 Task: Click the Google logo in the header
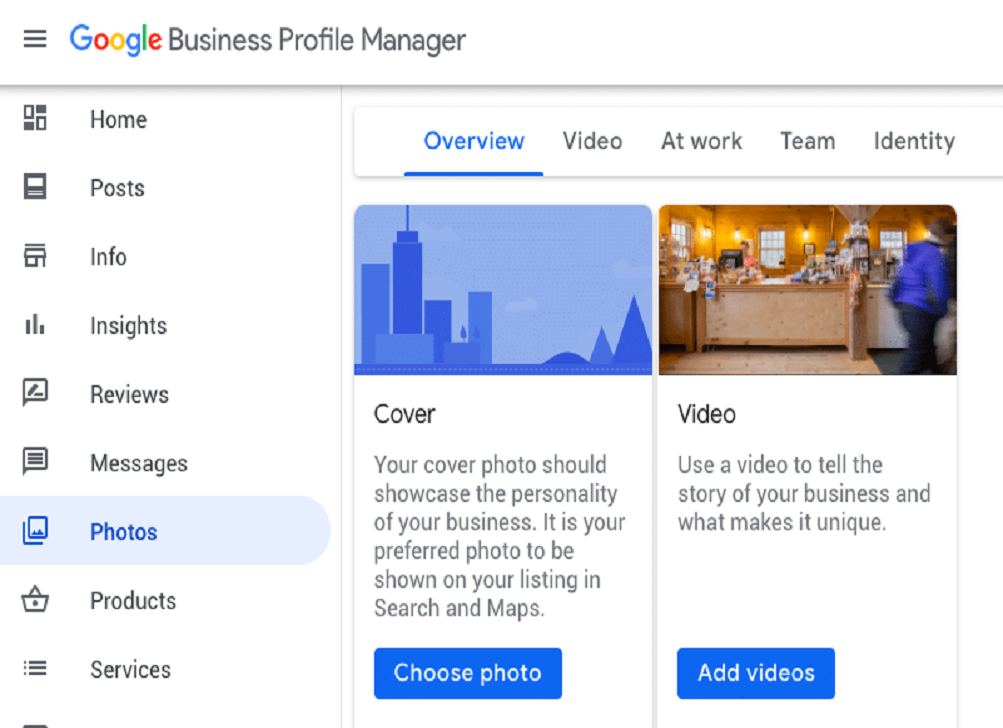113,40
